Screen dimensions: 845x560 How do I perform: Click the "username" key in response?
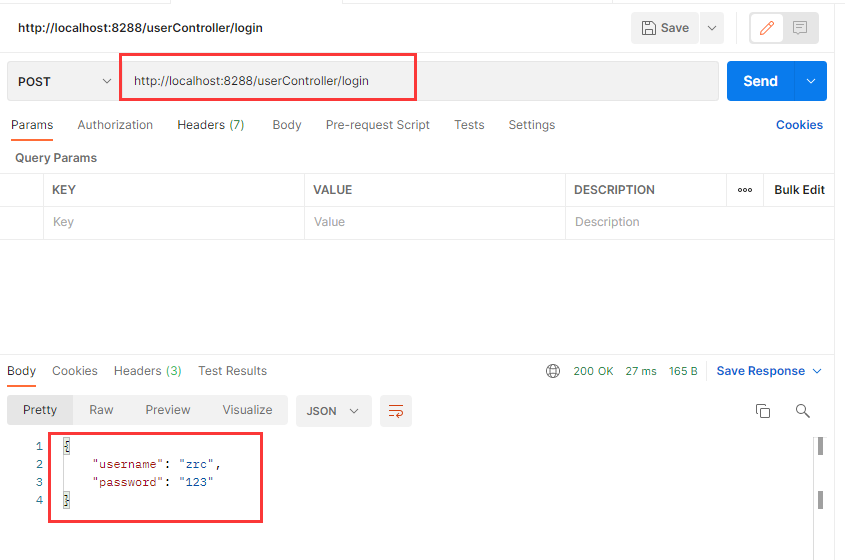coord(128,464)
